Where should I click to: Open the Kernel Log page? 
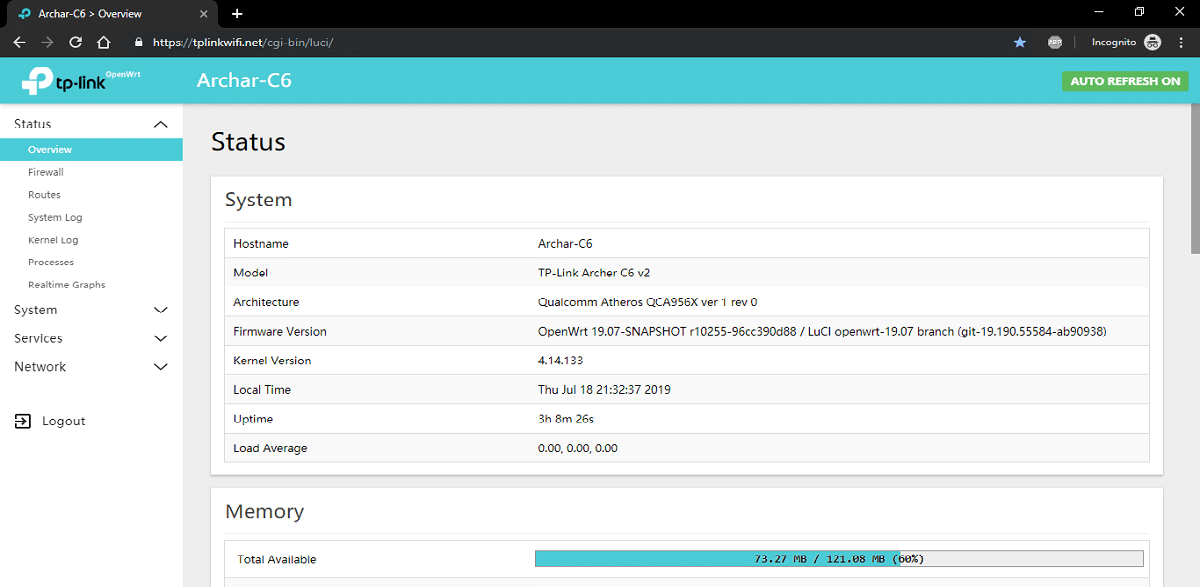53,240
